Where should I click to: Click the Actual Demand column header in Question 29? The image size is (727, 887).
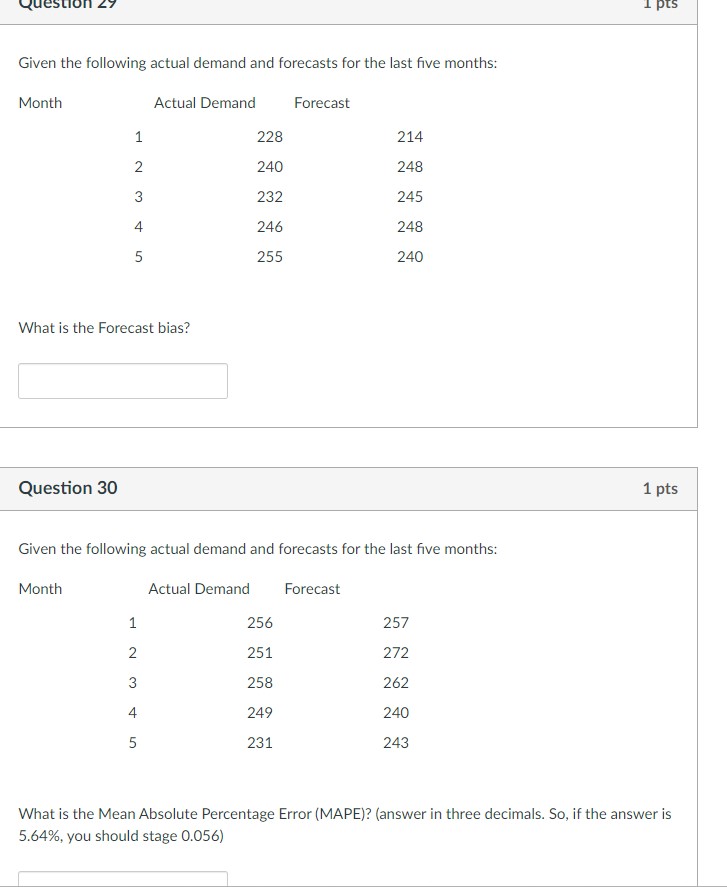205,102
